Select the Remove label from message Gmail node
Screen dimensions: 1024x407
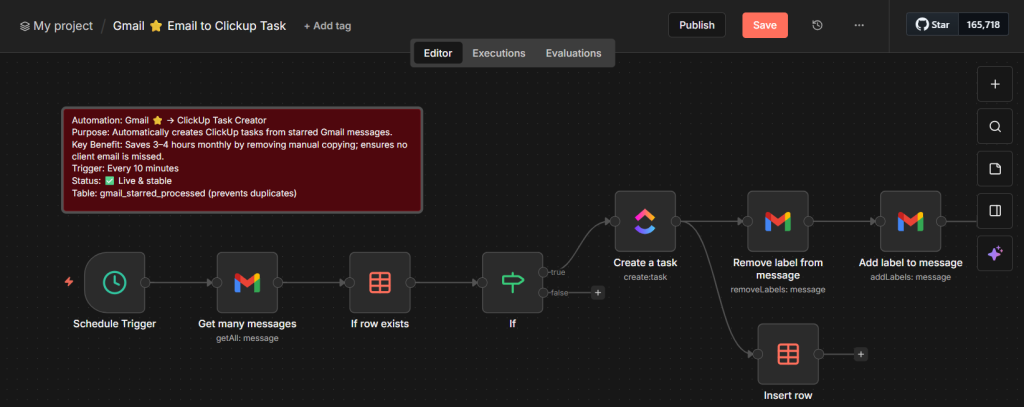click(x=777, y=221)
